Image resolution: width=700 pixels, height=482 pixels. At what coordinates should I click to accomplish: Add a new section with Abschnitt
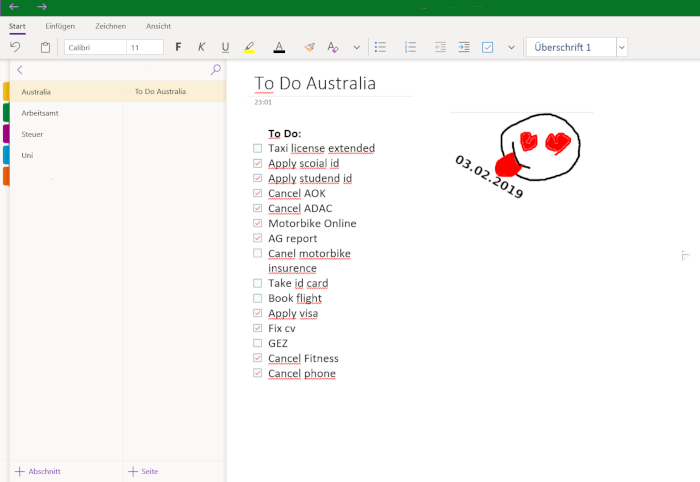tap(38, 471)
